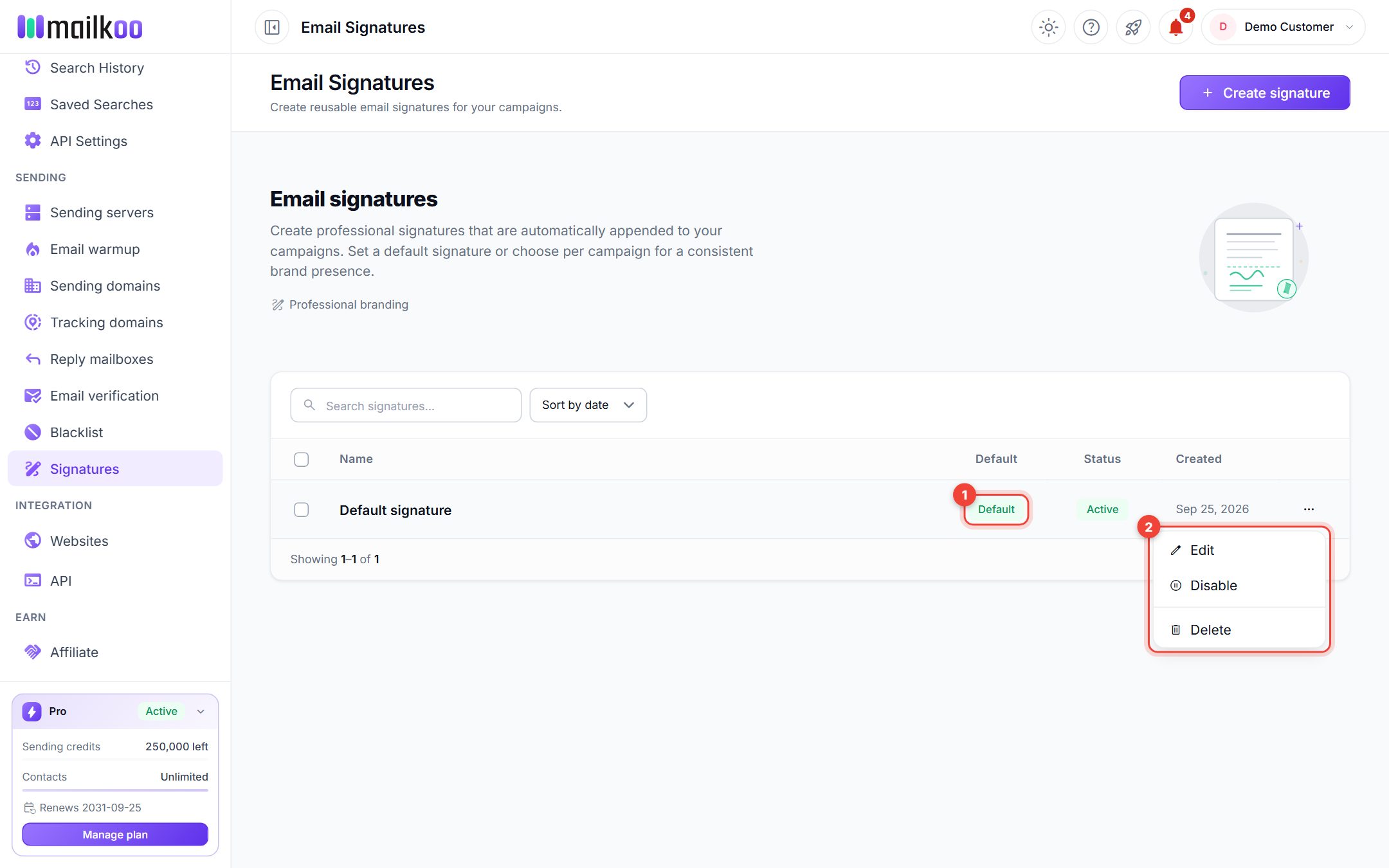
Task: Focus the Search signatures input field
Action: 406,405
